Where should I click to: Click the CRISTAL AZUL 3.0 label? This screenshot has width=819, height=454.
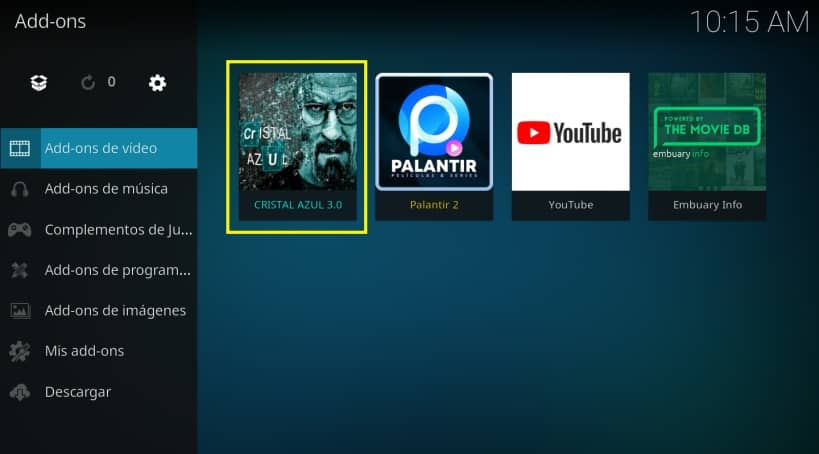coord(298,205)
